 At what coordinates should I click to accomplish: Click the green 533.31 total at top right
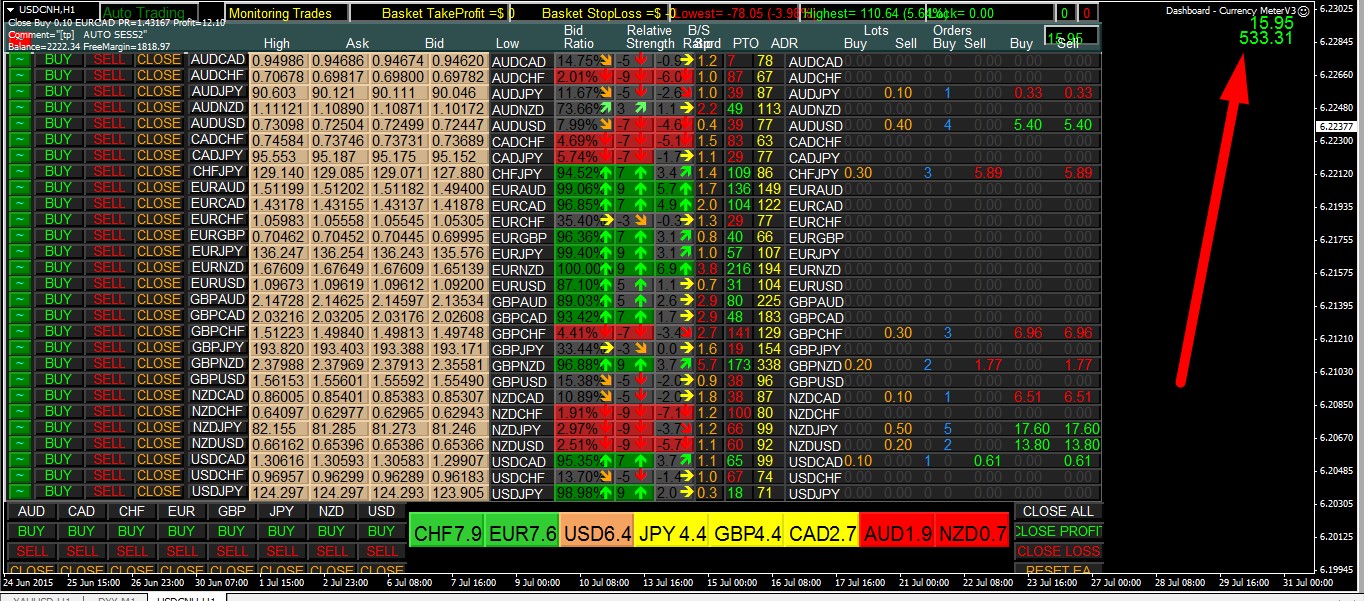1266,38
